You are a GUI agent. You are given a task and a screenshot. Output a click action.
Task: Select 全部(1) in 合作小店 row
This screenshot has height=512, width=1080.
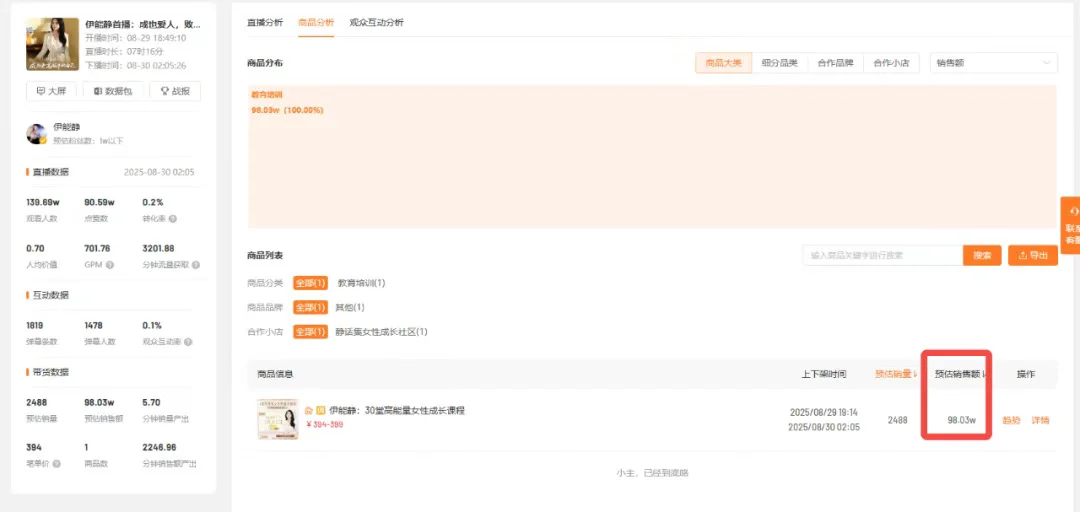pos(310,332)
